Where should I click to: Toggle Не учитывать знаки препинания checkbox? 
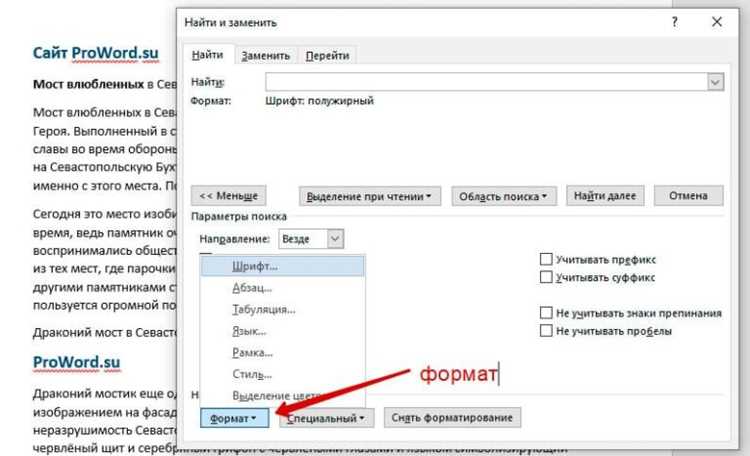click(x=546, y=313)
